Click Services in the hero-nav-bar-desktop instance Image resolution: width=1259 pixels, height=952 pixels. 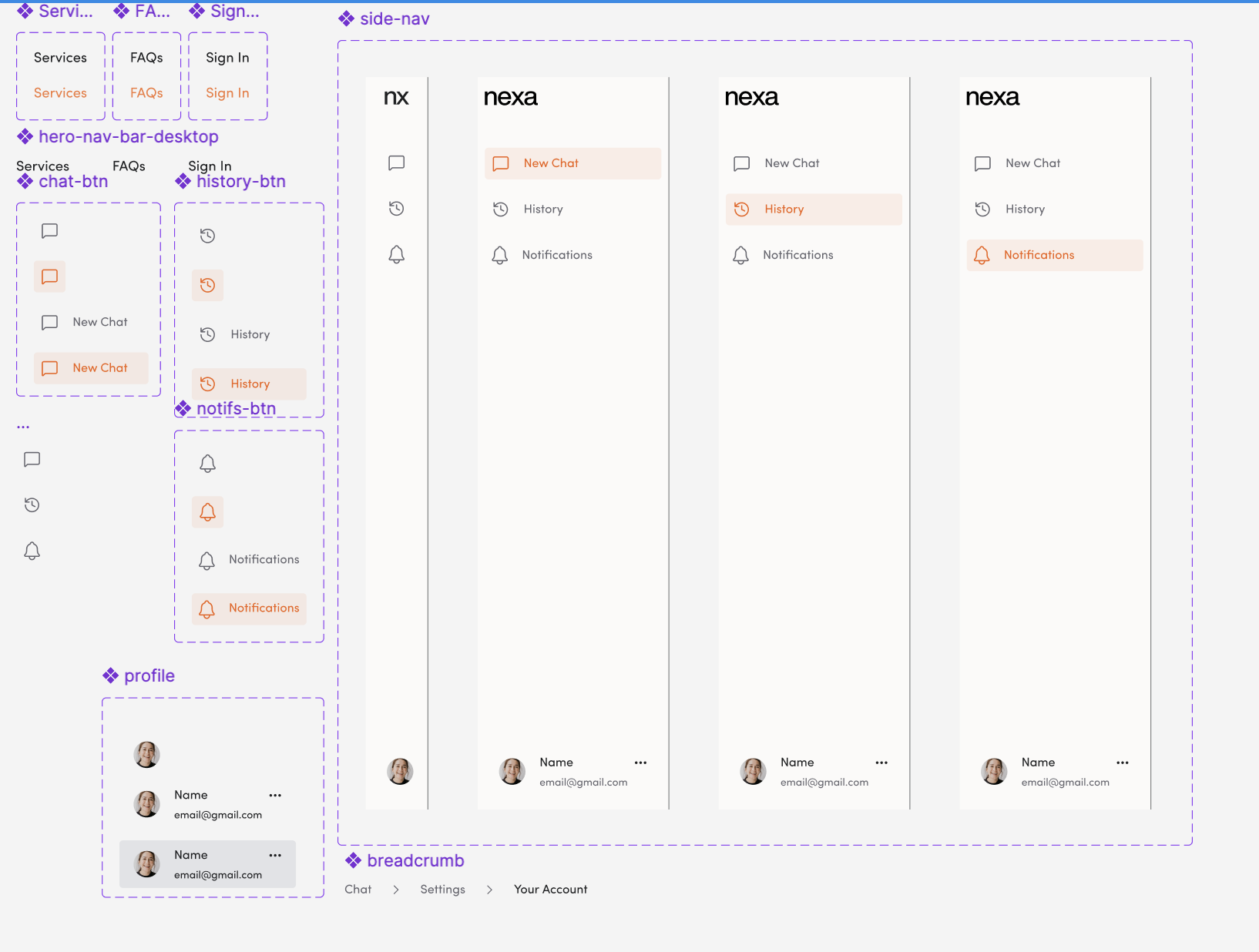tap(42, 166)
